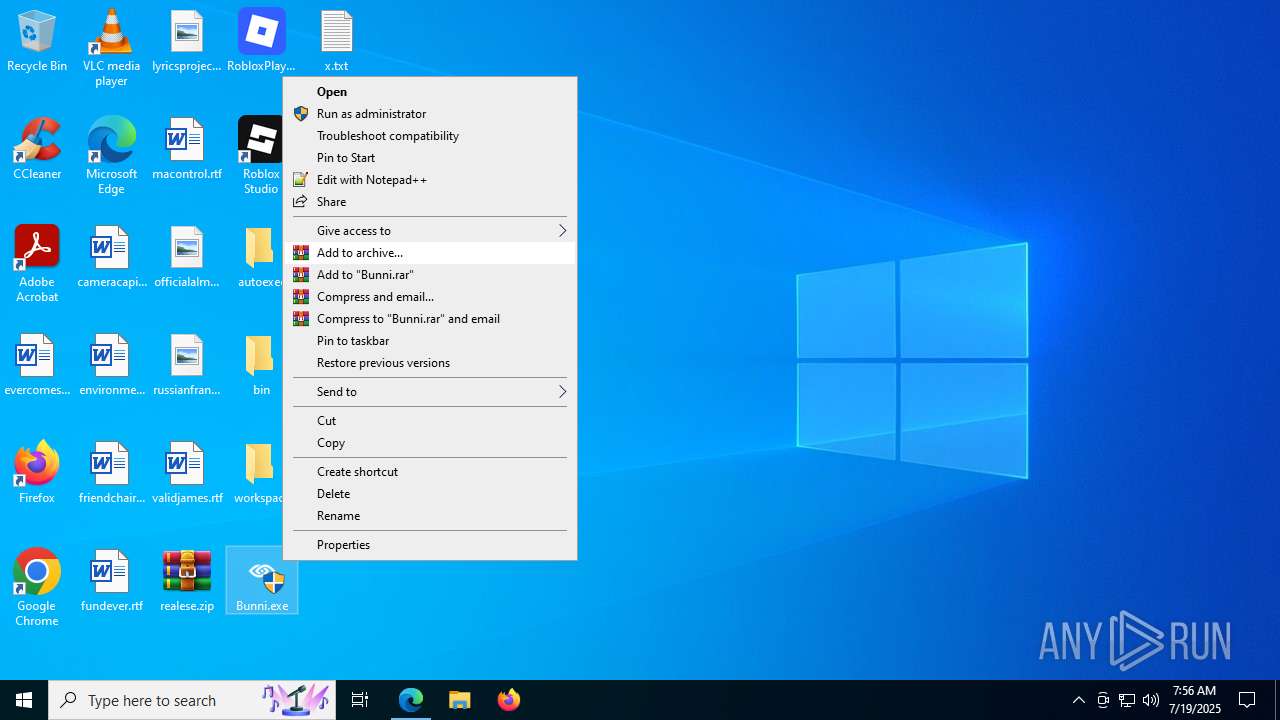
Task: Select the friendchair document icon
Action: tap(111, 473)
